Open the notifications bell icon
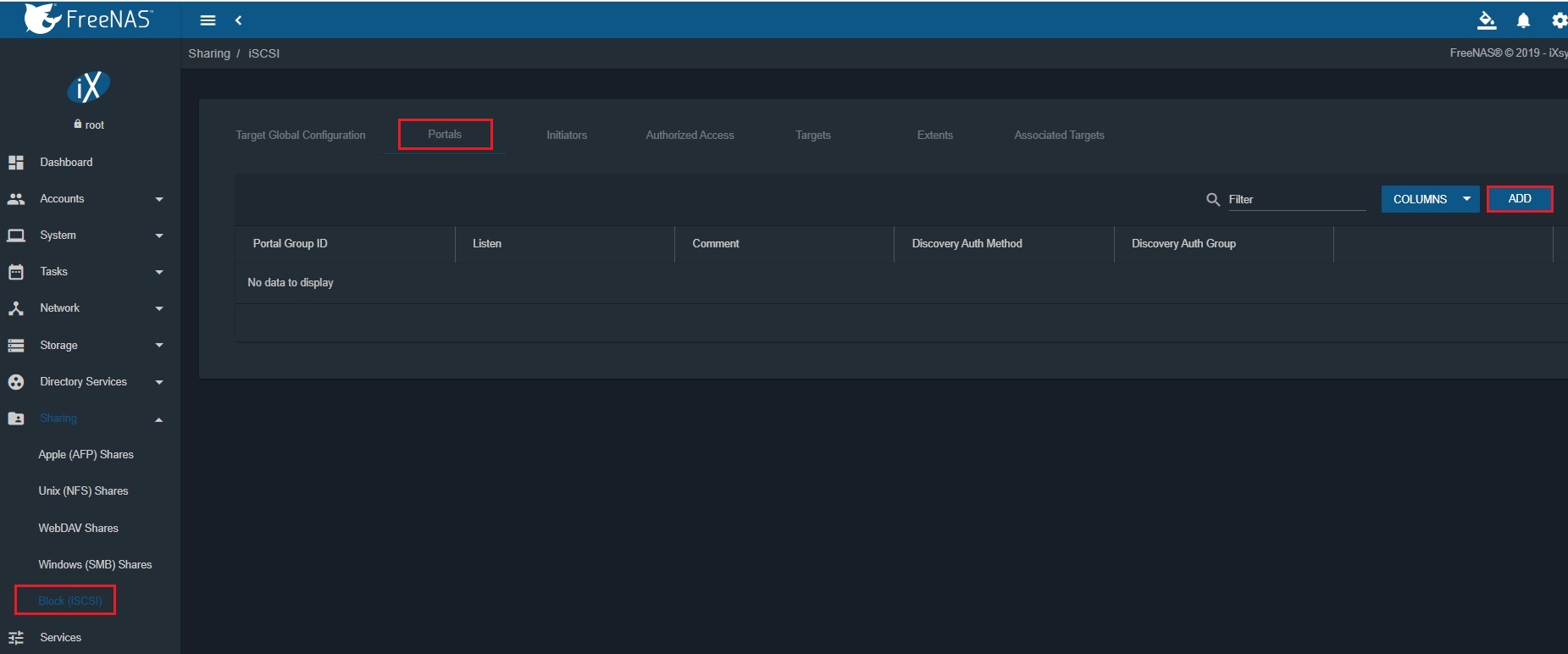The image size is (1568, 654). [x=1523, y=20]
